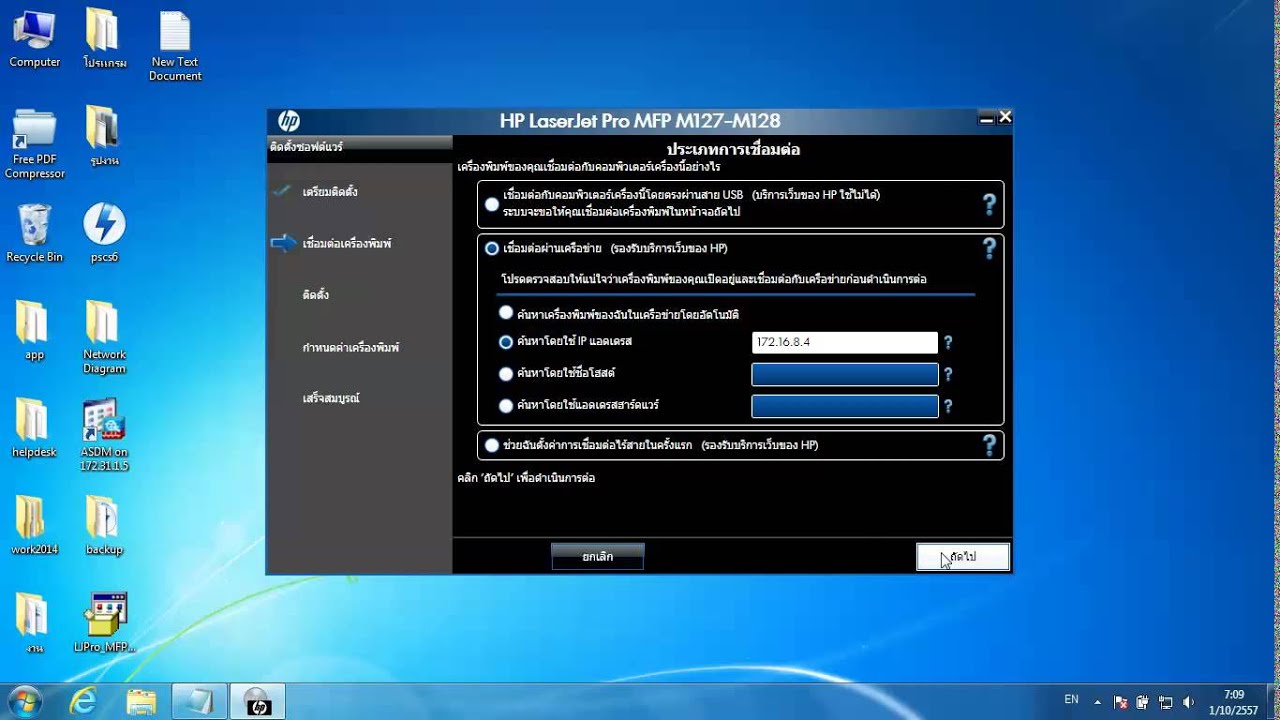Click เสร็จสมบูรณ์ step in sidebar
Screen dimensions: 1280x720
click(x=331, y=398)
